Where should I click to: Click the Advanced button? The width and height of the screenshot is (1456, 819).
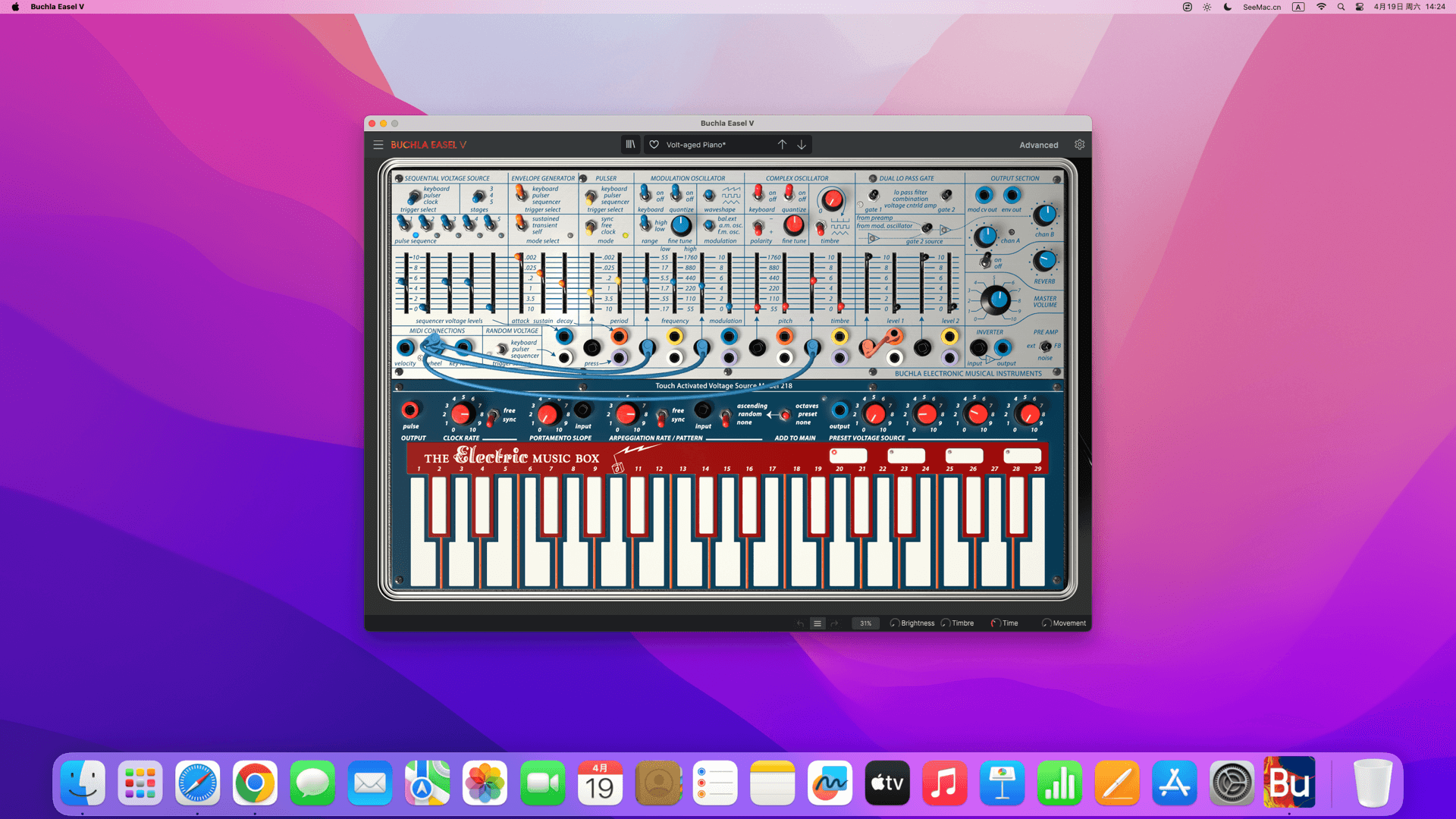click(1038, 145)
